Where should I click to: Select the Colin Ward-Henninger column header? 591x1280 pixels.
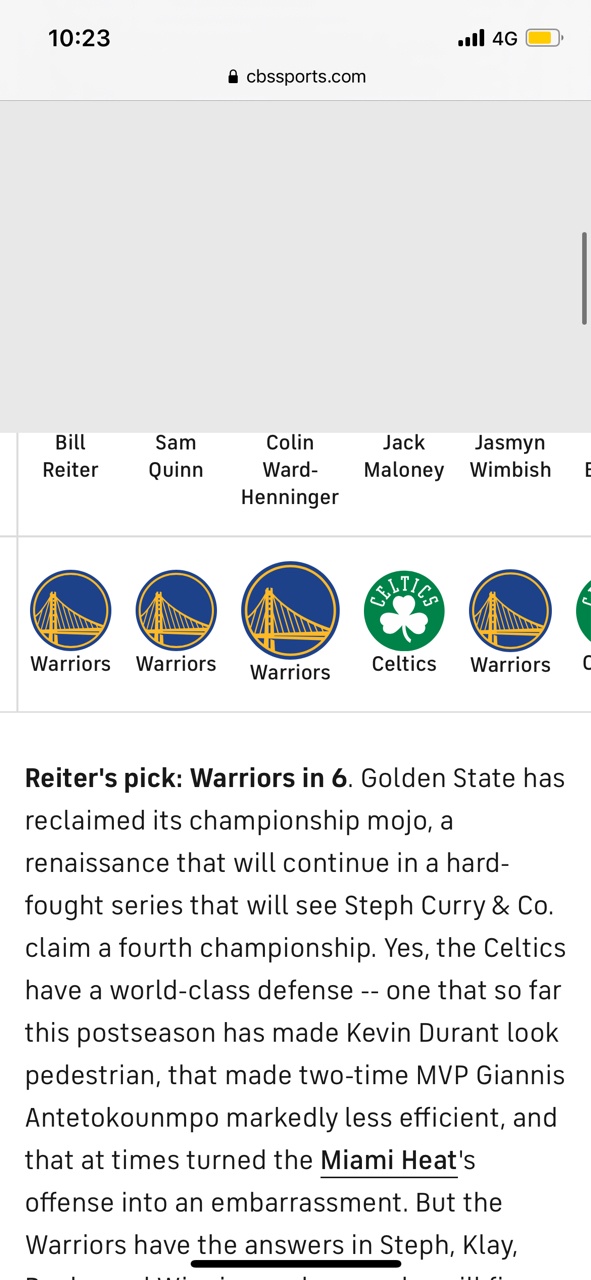tap(290, 469)
